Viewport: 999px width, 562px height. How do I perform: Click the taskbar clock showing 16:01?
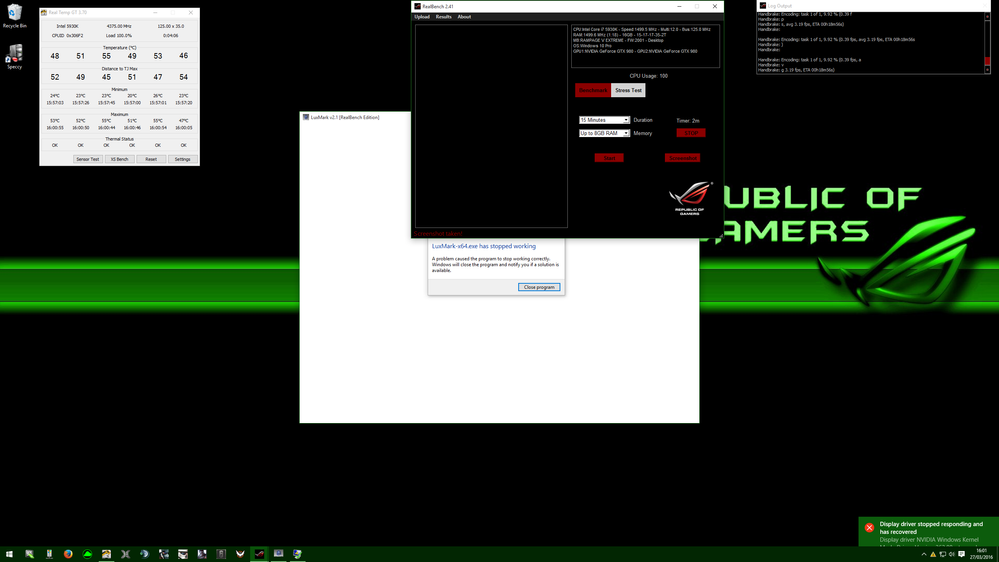point(981,554)
